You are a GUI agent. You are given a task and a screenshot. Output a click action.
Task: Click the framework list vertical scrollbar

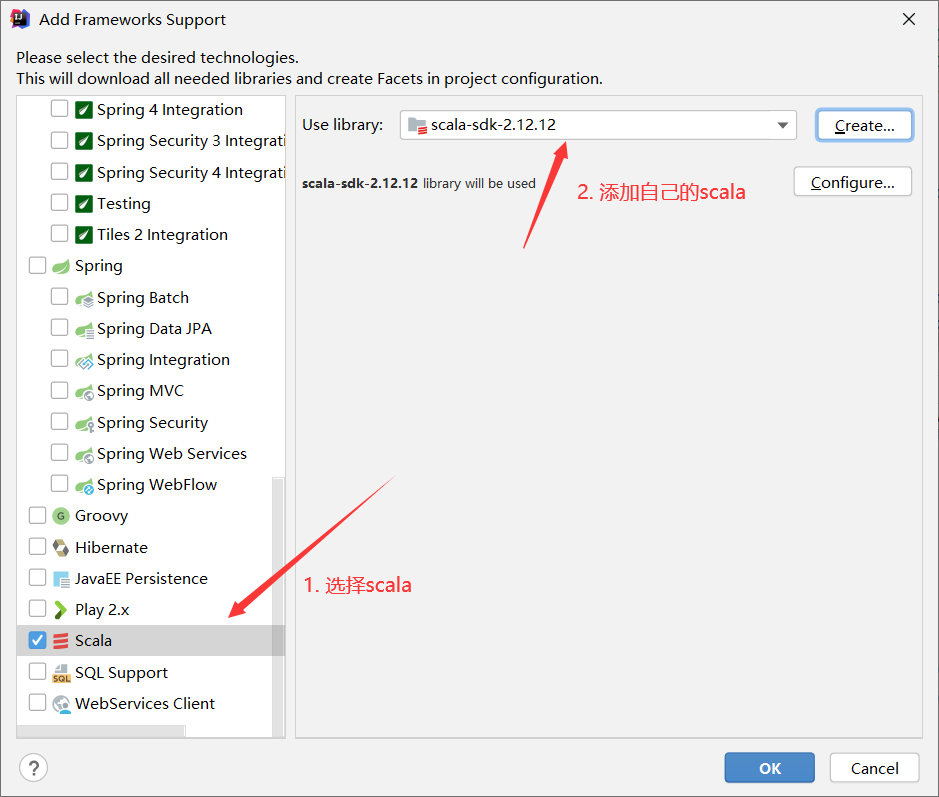tap(278, 600)
